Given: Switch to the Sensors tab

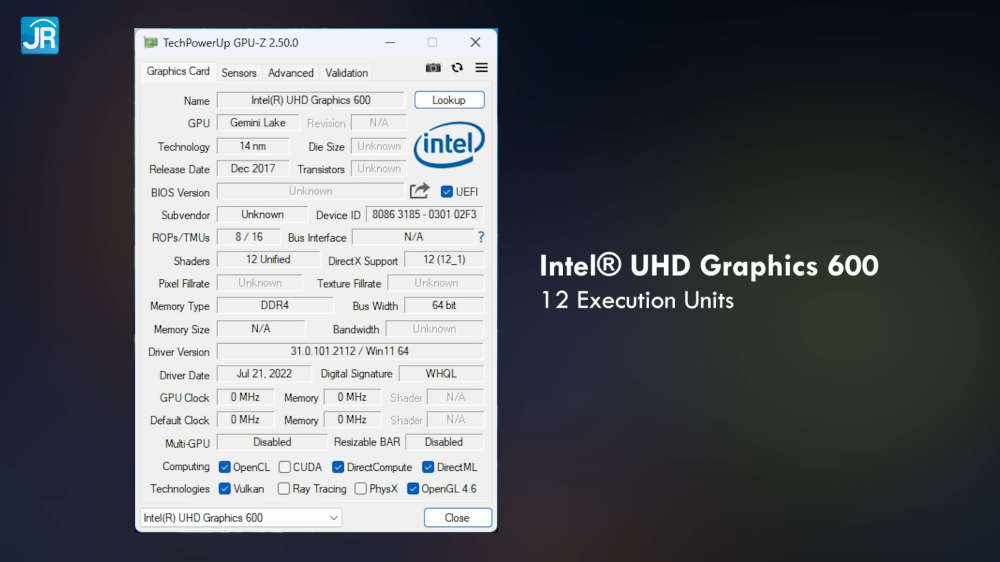Looking at the screenshot, I should pos(239,73).
